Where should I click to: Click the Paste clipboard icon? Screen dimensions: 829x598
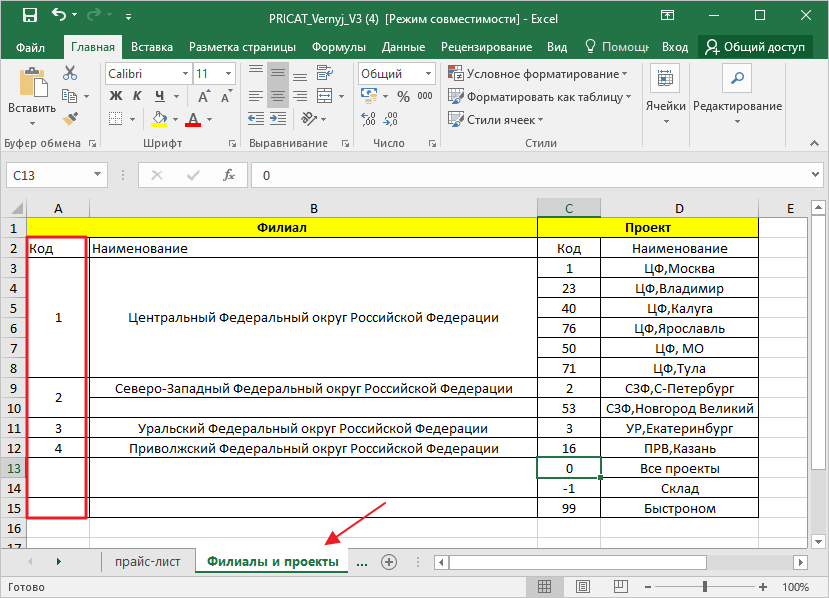33,82
